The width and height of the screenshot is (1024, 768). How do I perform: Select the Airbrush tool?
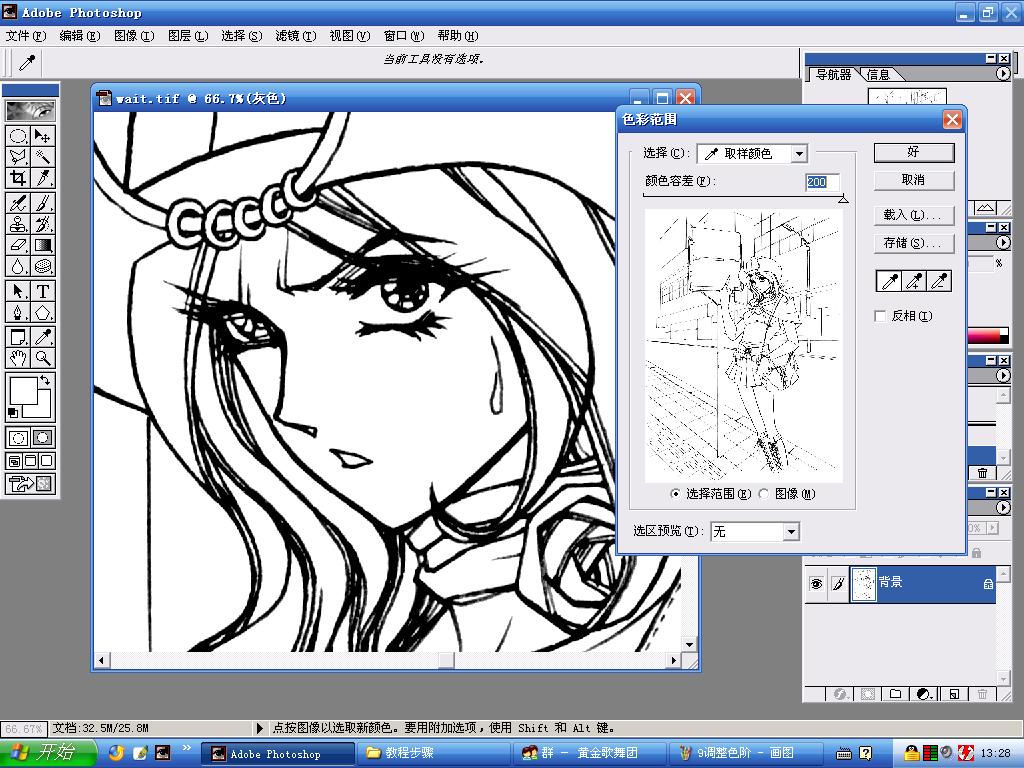18,203
